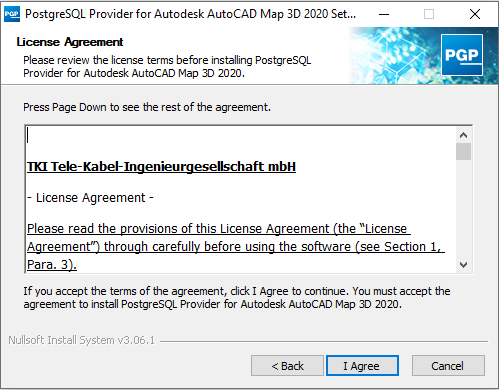Cancel the installation
This screenshot has height=390, width=499.
pyautogui.click(x=448, y=366)
